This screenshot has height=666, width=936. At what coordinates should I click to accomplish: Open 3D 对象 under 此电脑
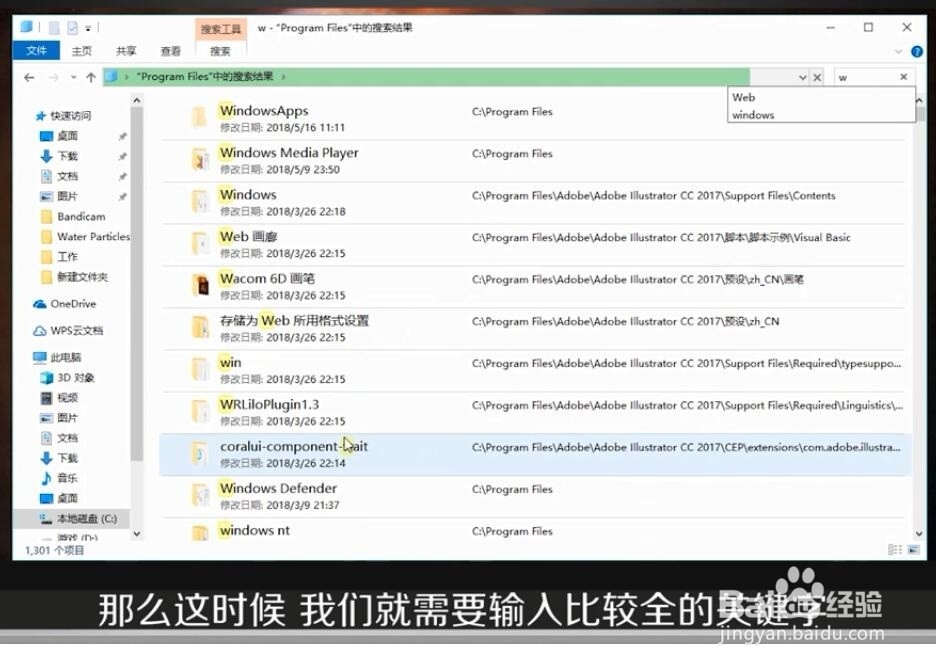pos(76,378)
